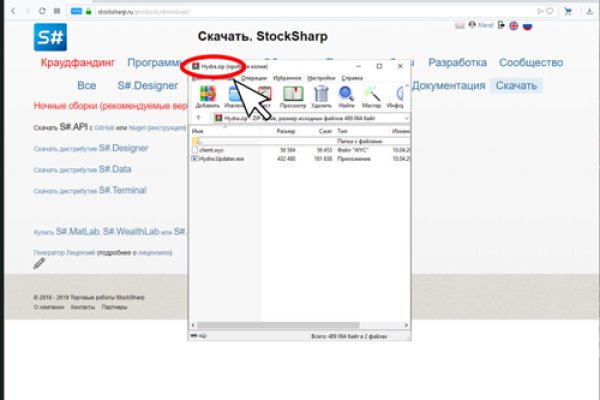Click the up-arrow parent folder button
This screenshot has height=400, width=600.
coord(199,118)
